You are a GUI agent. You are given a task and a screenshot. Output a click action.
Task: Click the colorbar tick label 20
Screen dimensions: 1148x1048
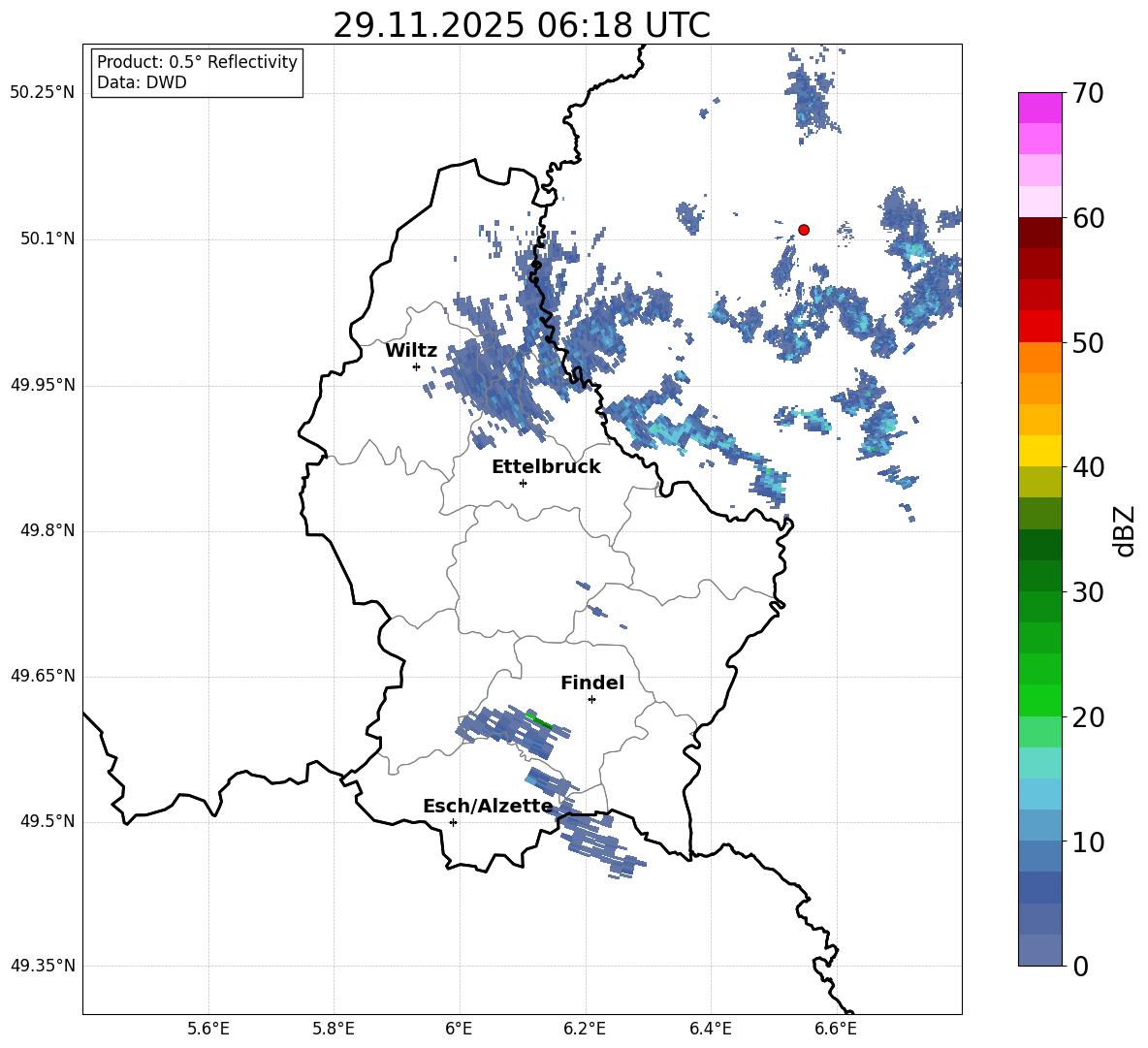point(1088,717)
